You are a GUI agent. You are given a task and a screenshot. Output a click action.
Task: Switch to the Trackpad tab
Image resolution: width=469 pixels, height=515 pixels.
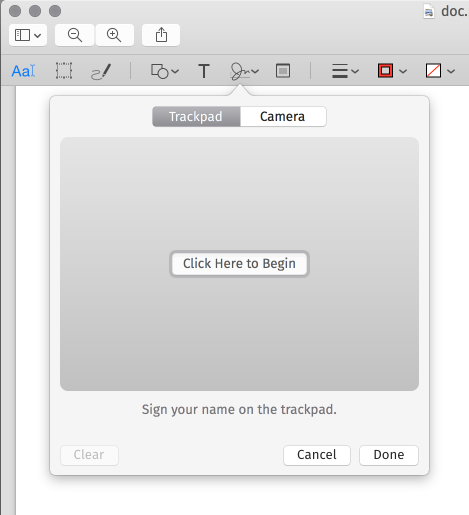(196, 116)
